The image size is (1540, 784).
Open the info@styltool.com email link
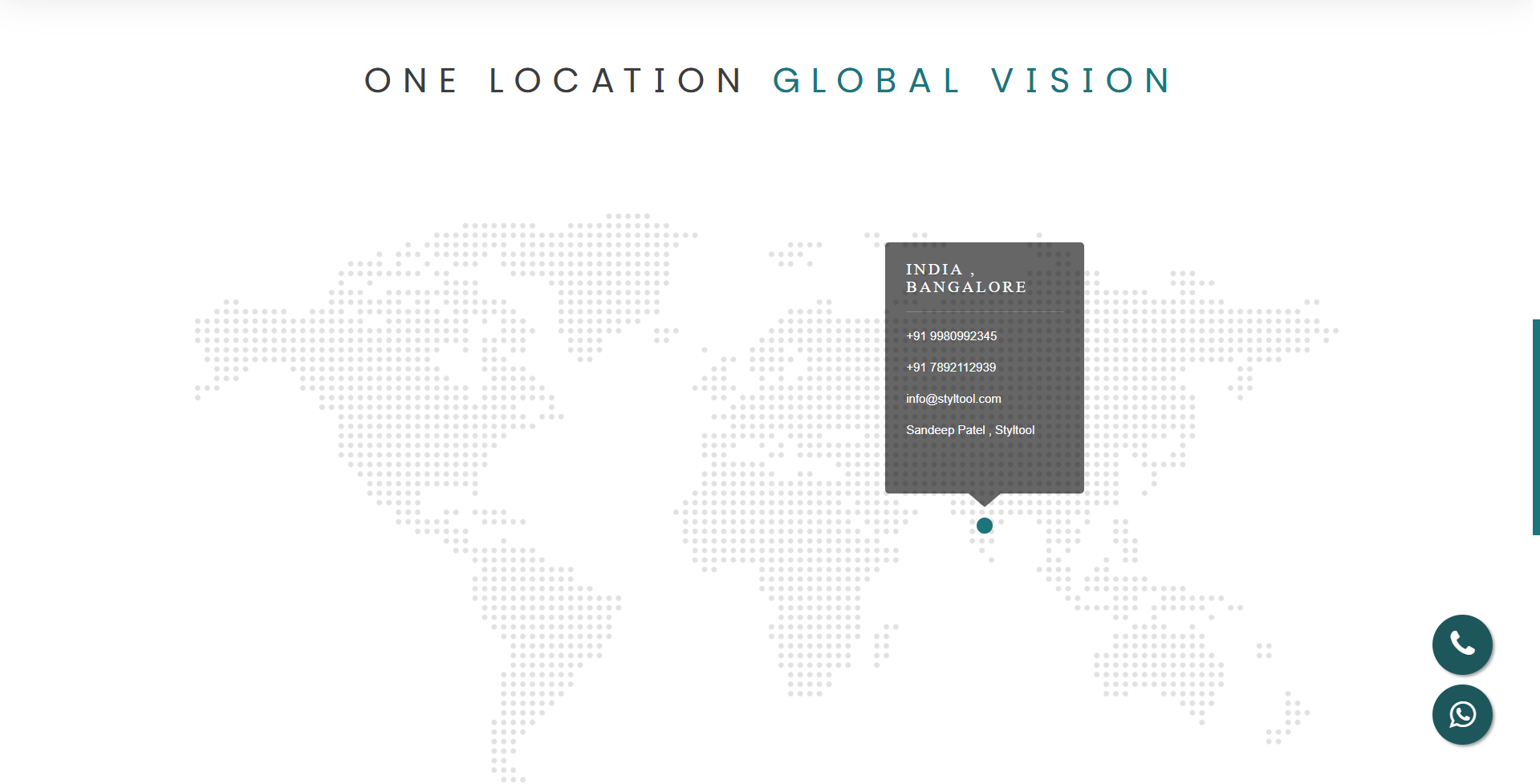(953, 399)
